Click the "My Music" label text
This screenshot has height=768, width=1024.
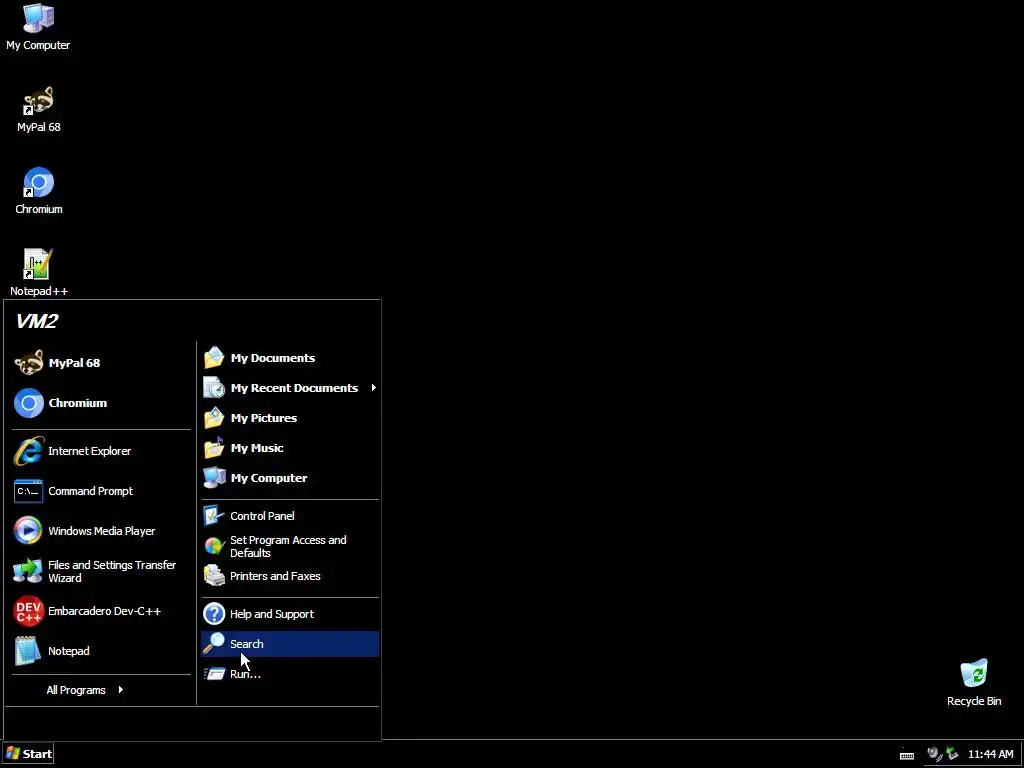(x=257, y=448)
